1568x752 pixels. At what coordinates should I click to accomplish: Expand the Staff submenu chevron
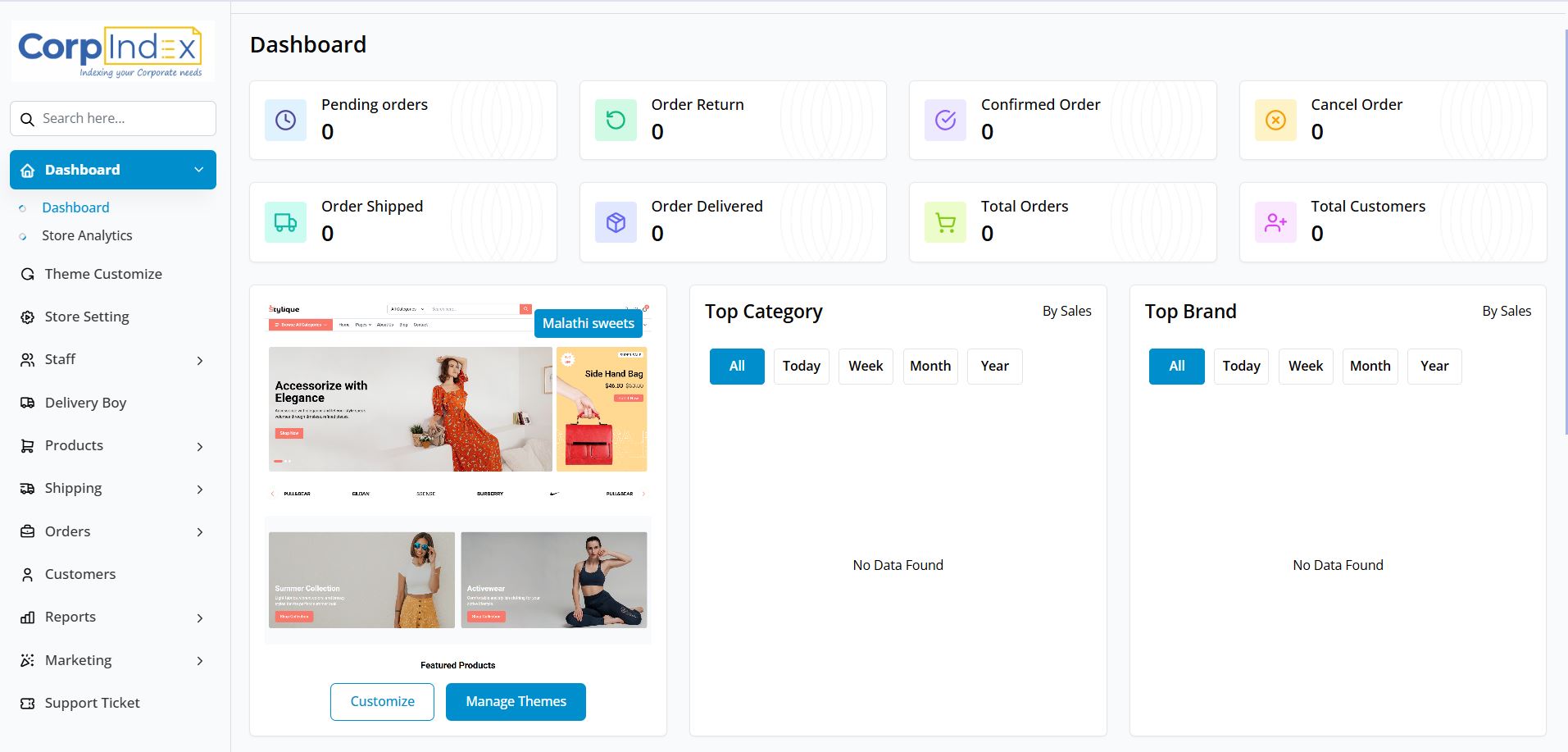click(x=200, y=361)
